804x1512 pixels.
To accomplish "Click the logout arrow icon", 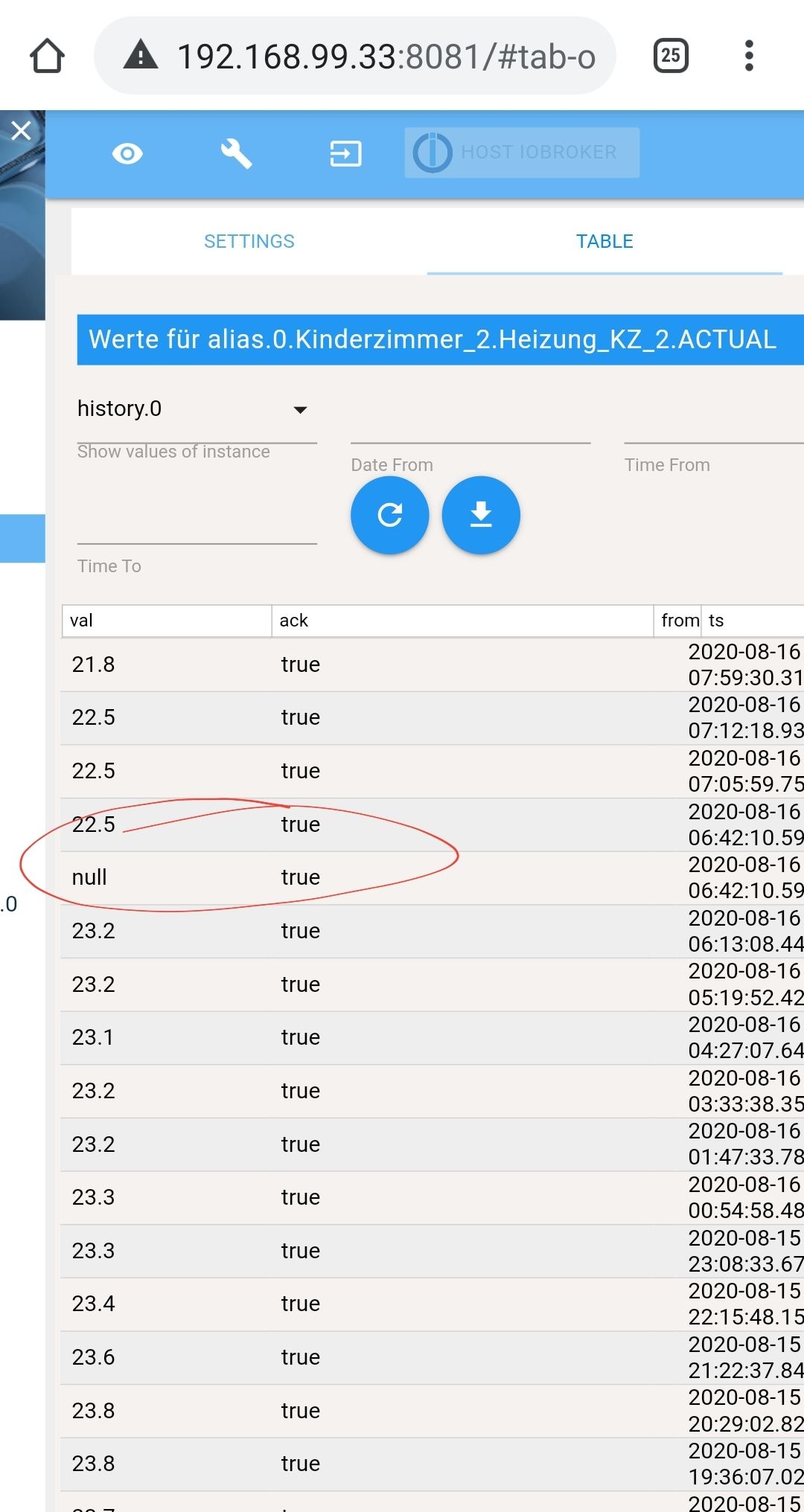I will 345,154.
